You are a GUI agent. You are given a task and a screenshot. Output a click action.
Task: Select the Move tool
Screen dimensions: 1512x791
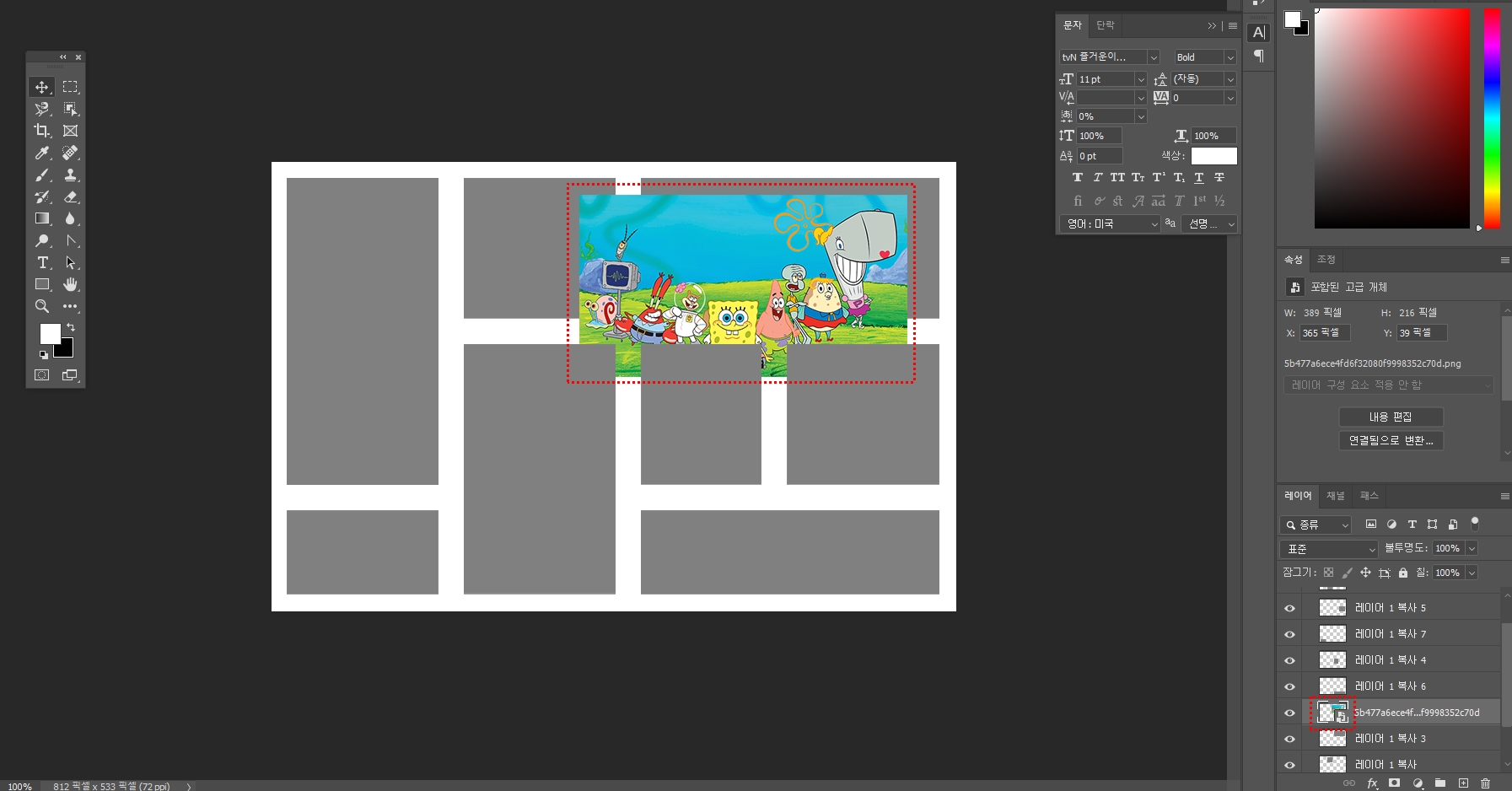41,87
